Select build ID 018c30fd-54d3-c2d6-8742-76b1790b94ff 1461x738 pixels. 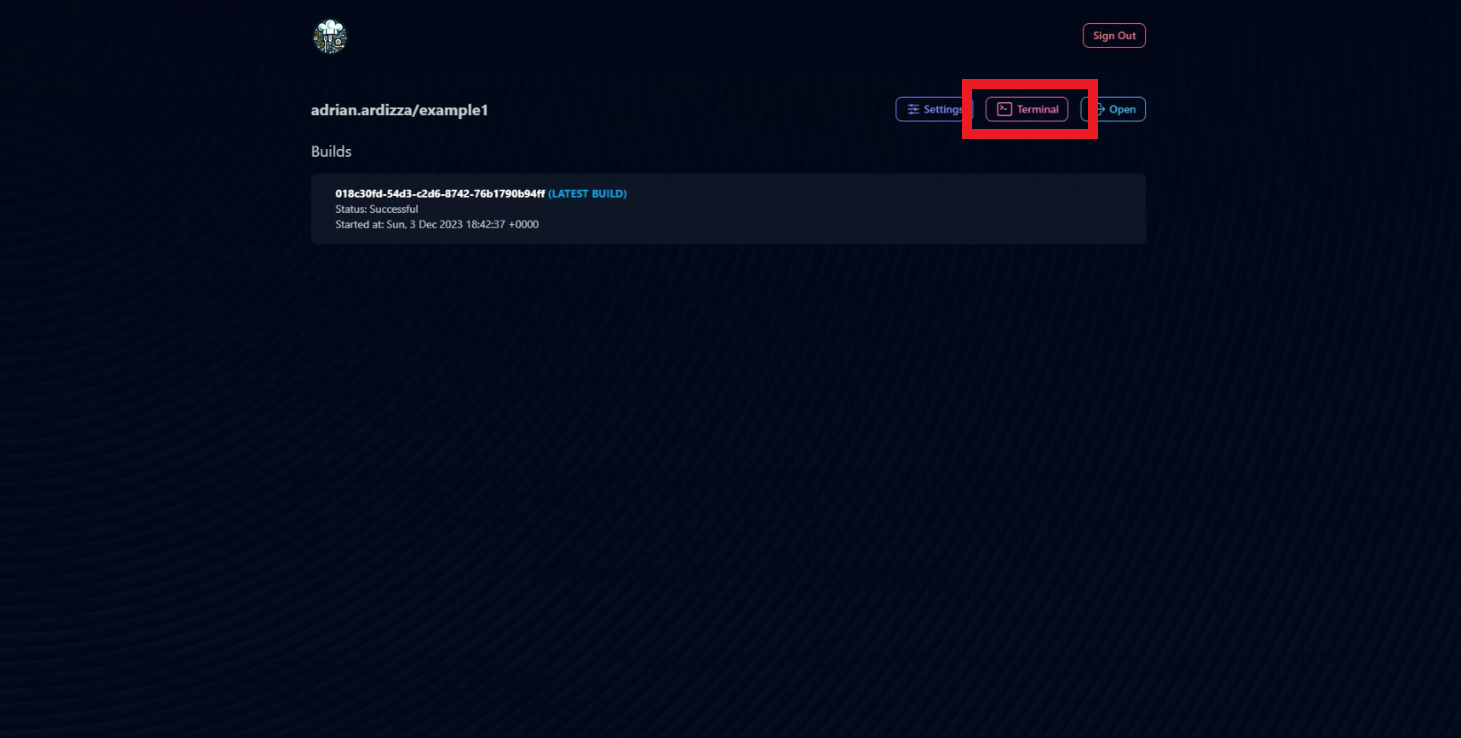[440, 194]
